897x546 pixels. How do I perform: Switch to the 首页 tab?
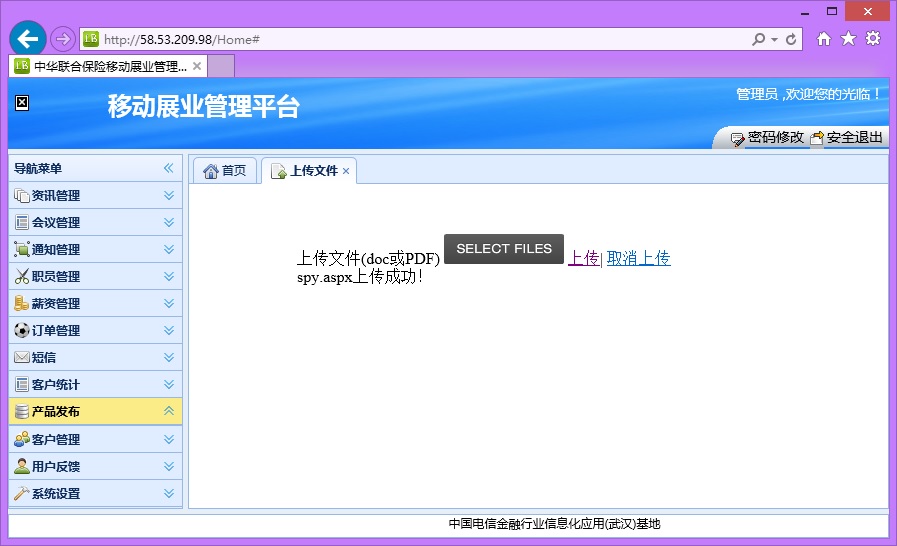[225, 171]
